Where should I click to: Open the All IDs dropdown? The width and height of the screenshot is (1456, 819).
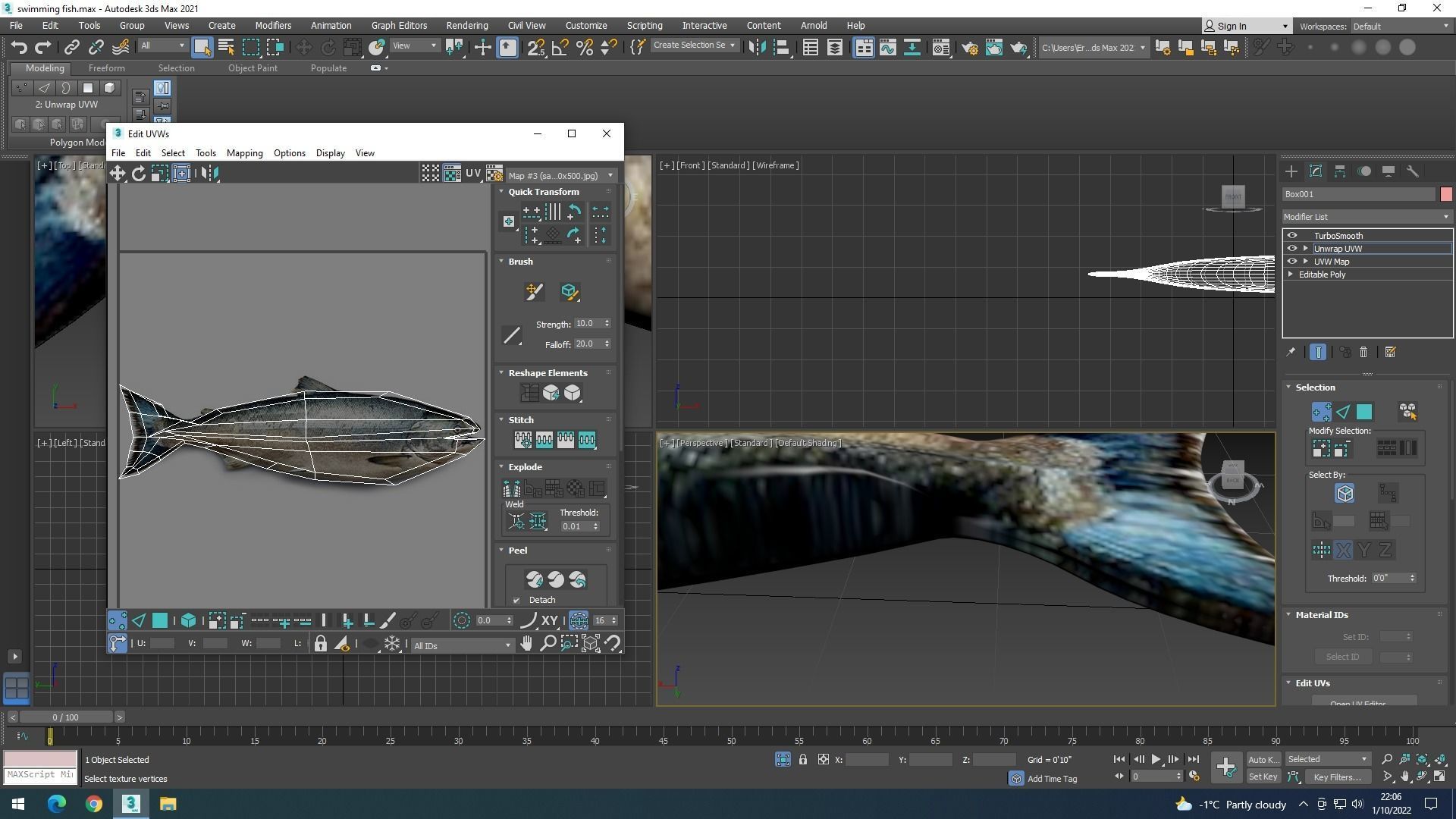point(463,646)
